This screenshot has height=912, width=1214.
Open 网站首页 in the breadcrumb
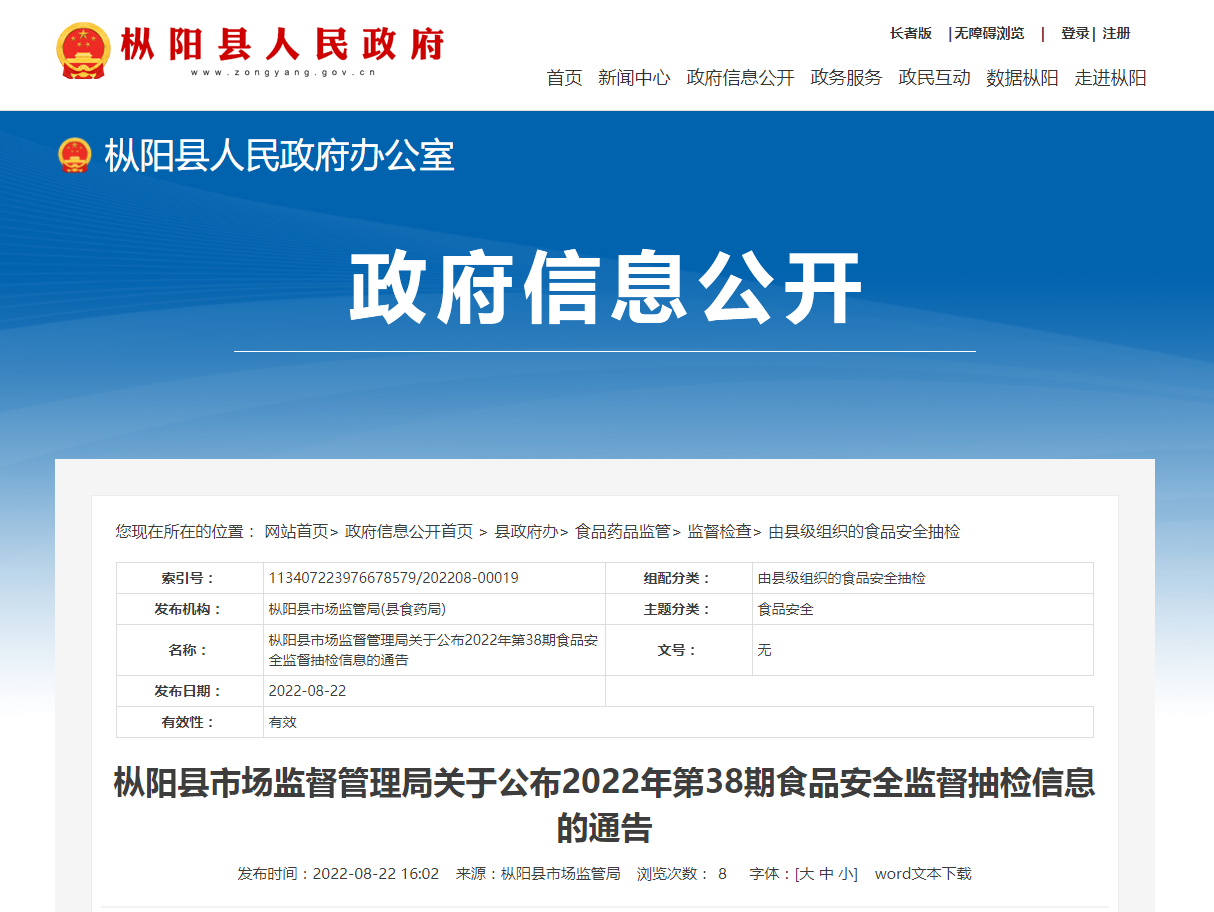[x=296, y=532]
